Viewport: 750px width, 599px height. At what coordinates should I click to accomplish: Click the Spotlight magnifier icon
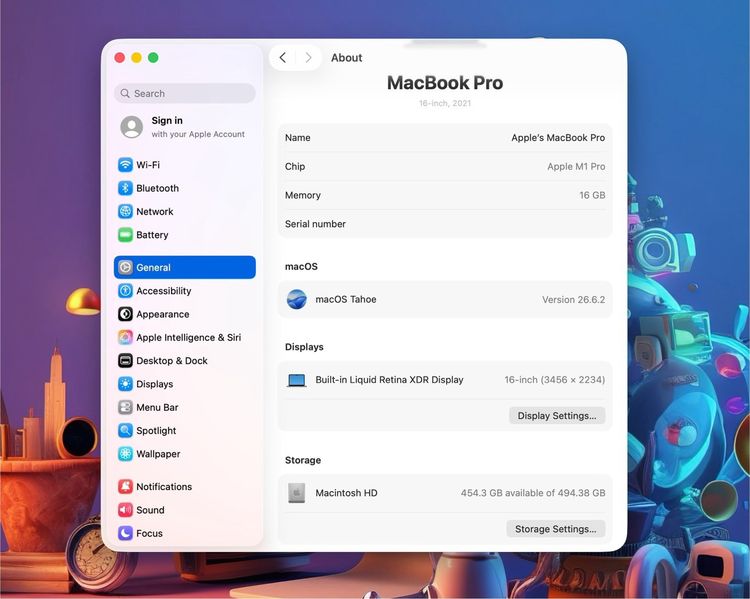[125, 431]
